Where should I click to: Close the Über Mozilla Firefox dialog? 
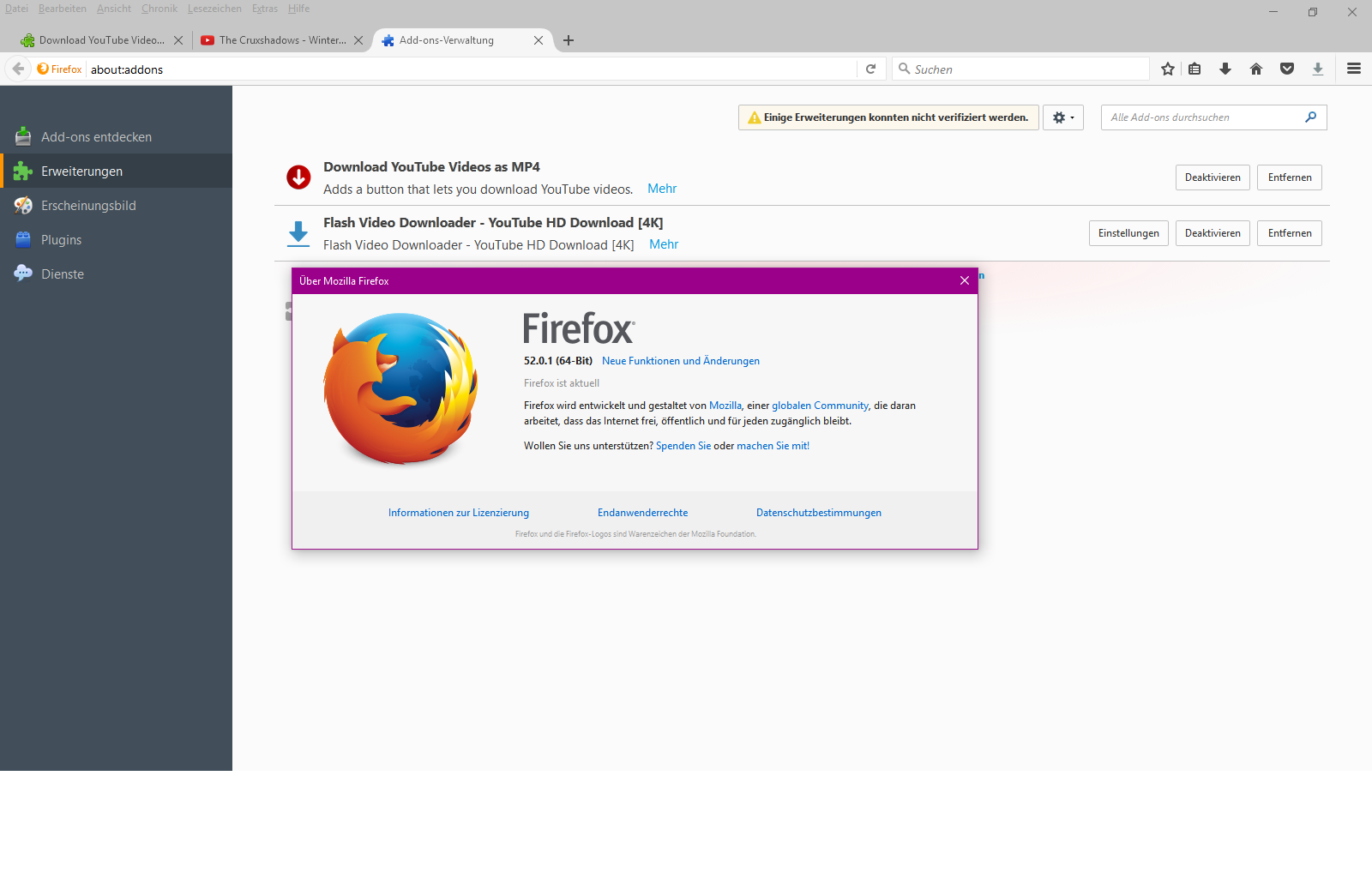coord(965,280)
